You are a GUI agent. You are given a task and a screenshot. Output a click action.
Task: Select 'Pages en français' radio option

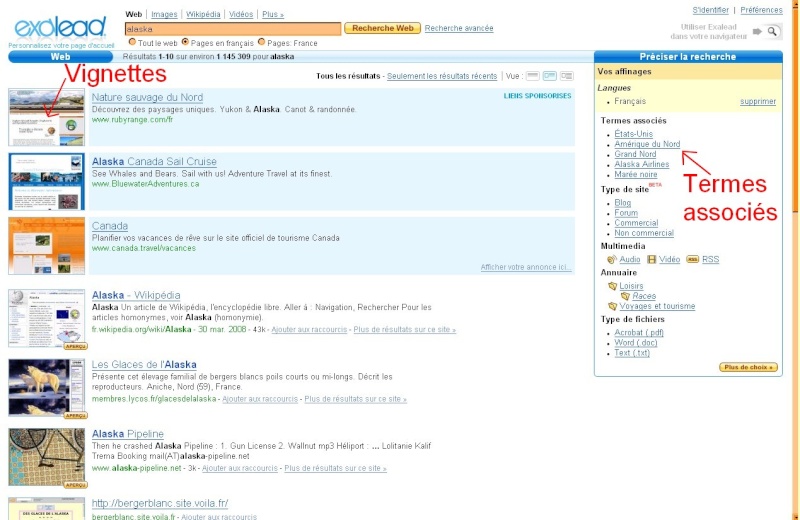click(x=185, y=42)
